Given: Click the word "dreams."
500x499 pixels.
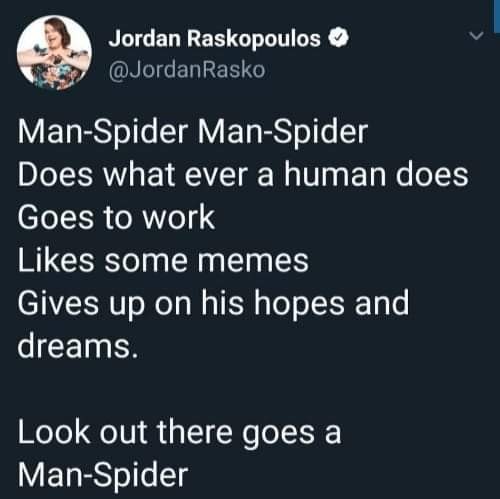Looking at the screenshot, I should [x=78, y=346].
